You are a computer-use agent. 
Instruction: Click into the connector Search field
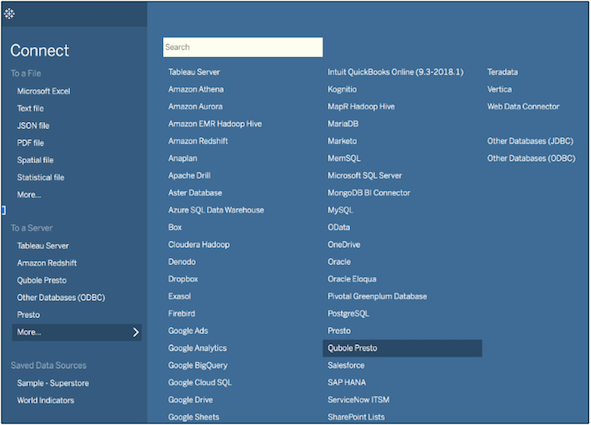(x=243, y=47)
